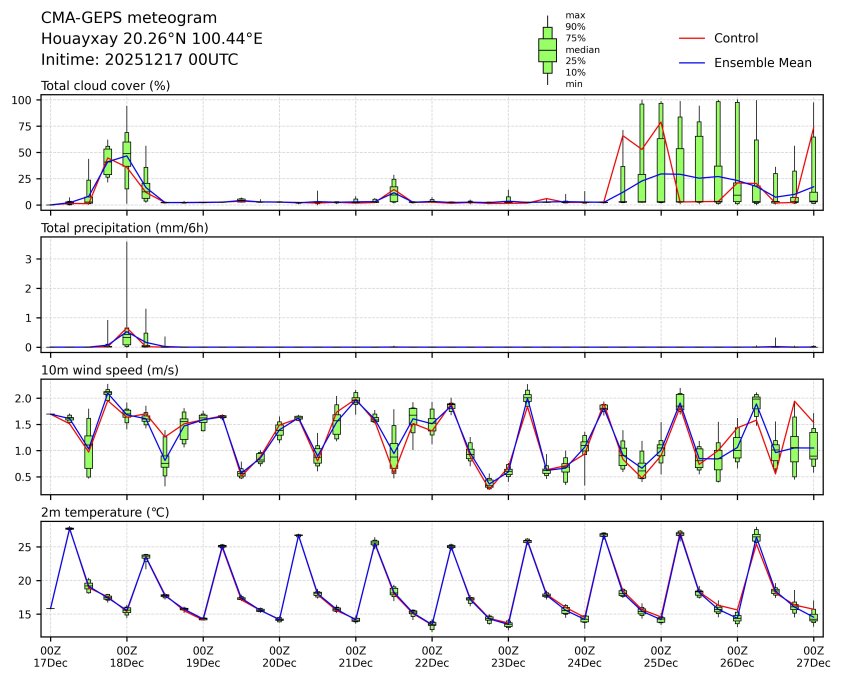Click the red Control legend line

692,38
